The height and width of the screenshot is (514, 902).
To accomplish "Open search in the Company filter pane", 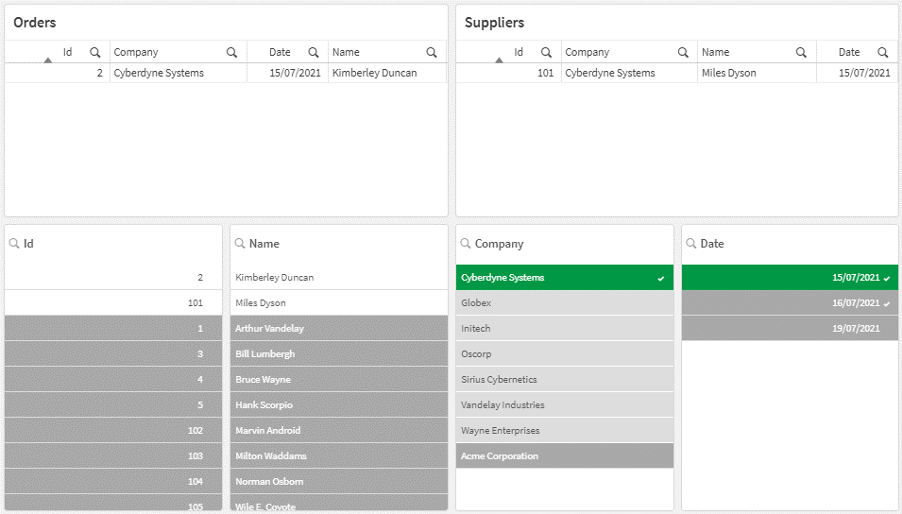I will (465, 244).
